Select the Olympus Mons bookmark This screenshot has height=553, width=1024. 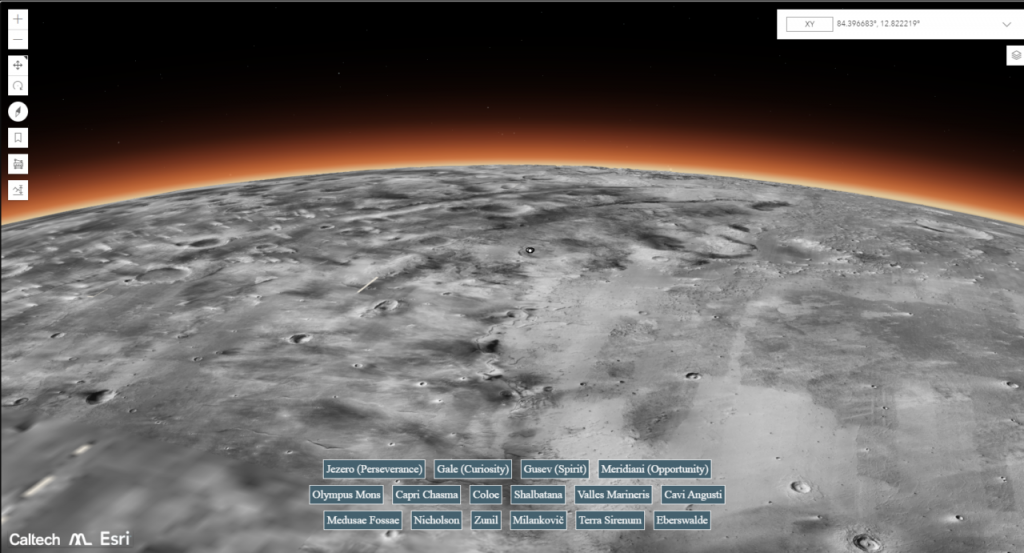346,495
